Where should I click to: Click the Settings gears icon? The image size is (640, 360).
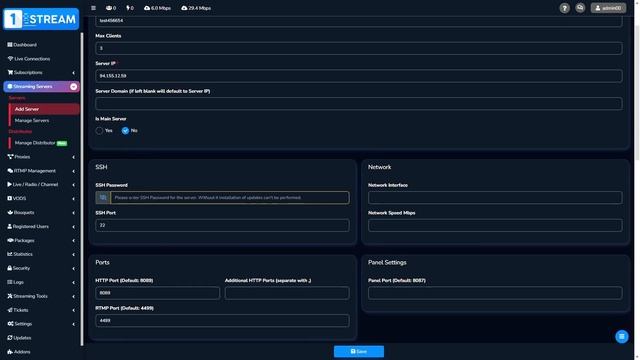[x=10, y=324]
